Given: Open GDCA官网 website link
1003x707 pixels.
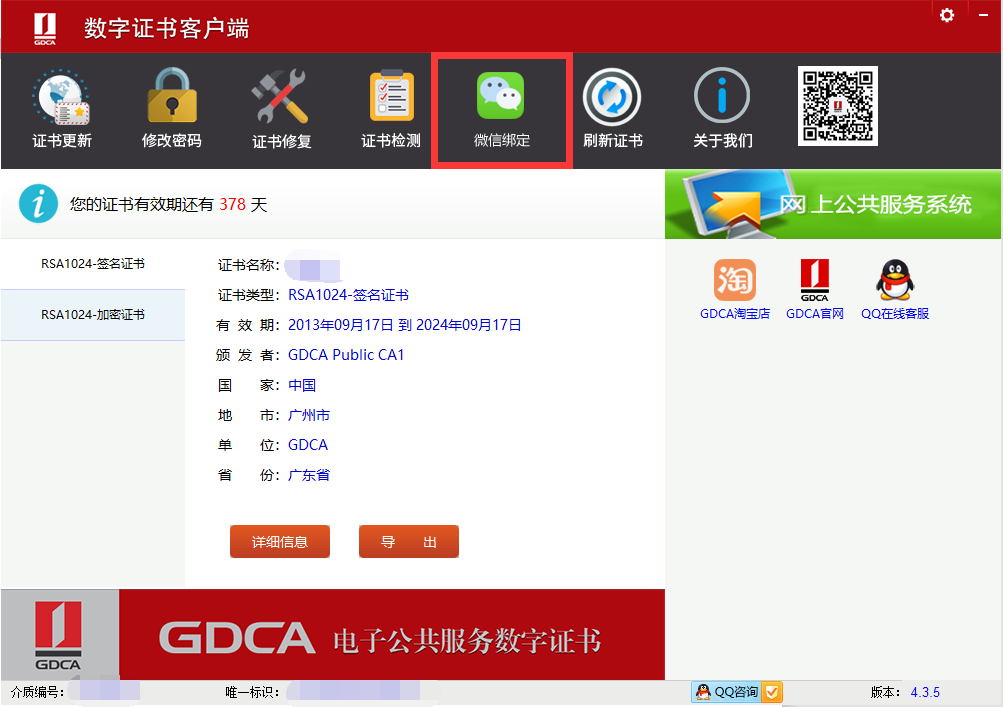Looking at the screenshot, I should [814, 290].
